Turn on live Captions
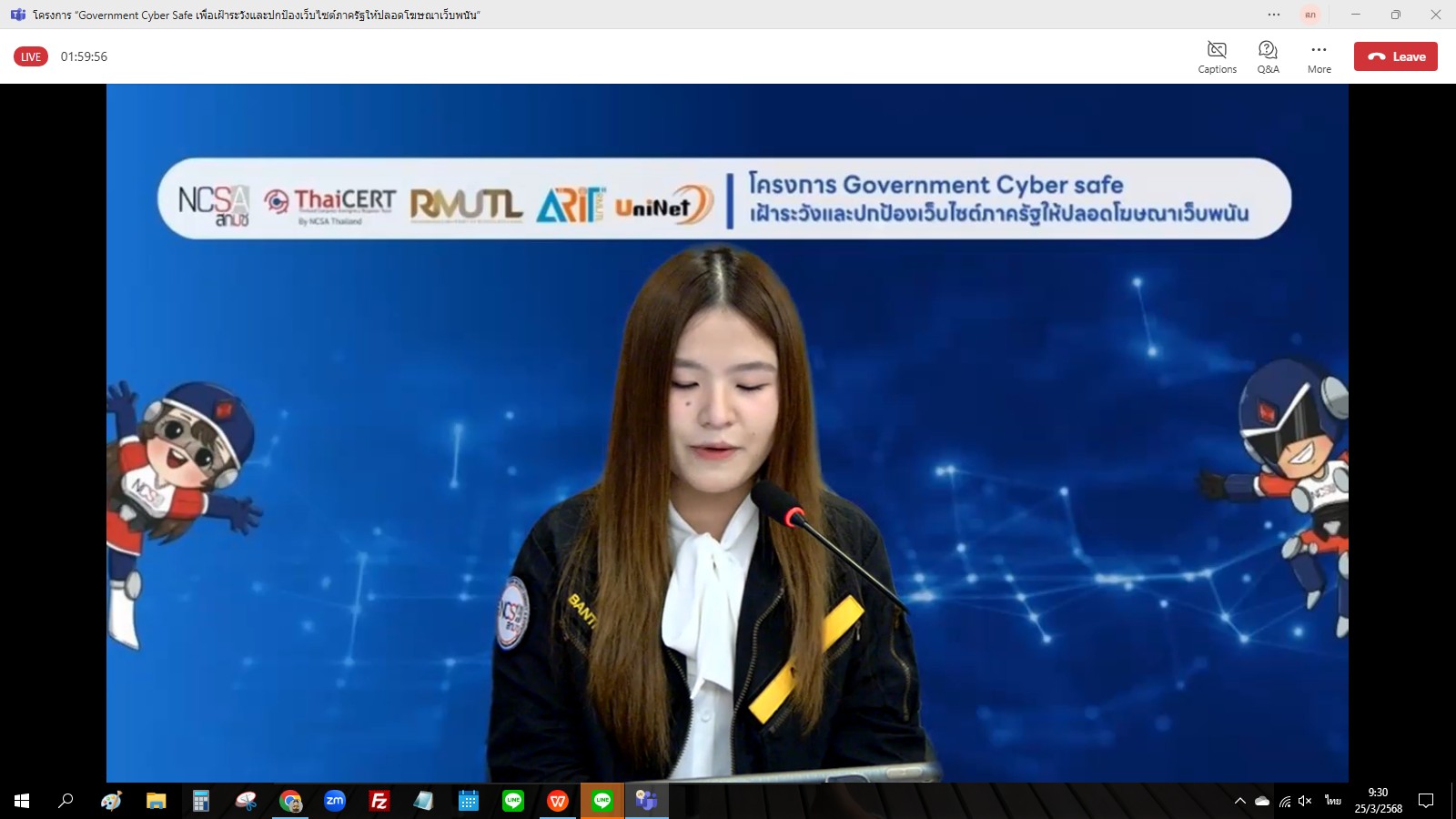Viewport: 1456px width, 819px height. coord(1217,56)
